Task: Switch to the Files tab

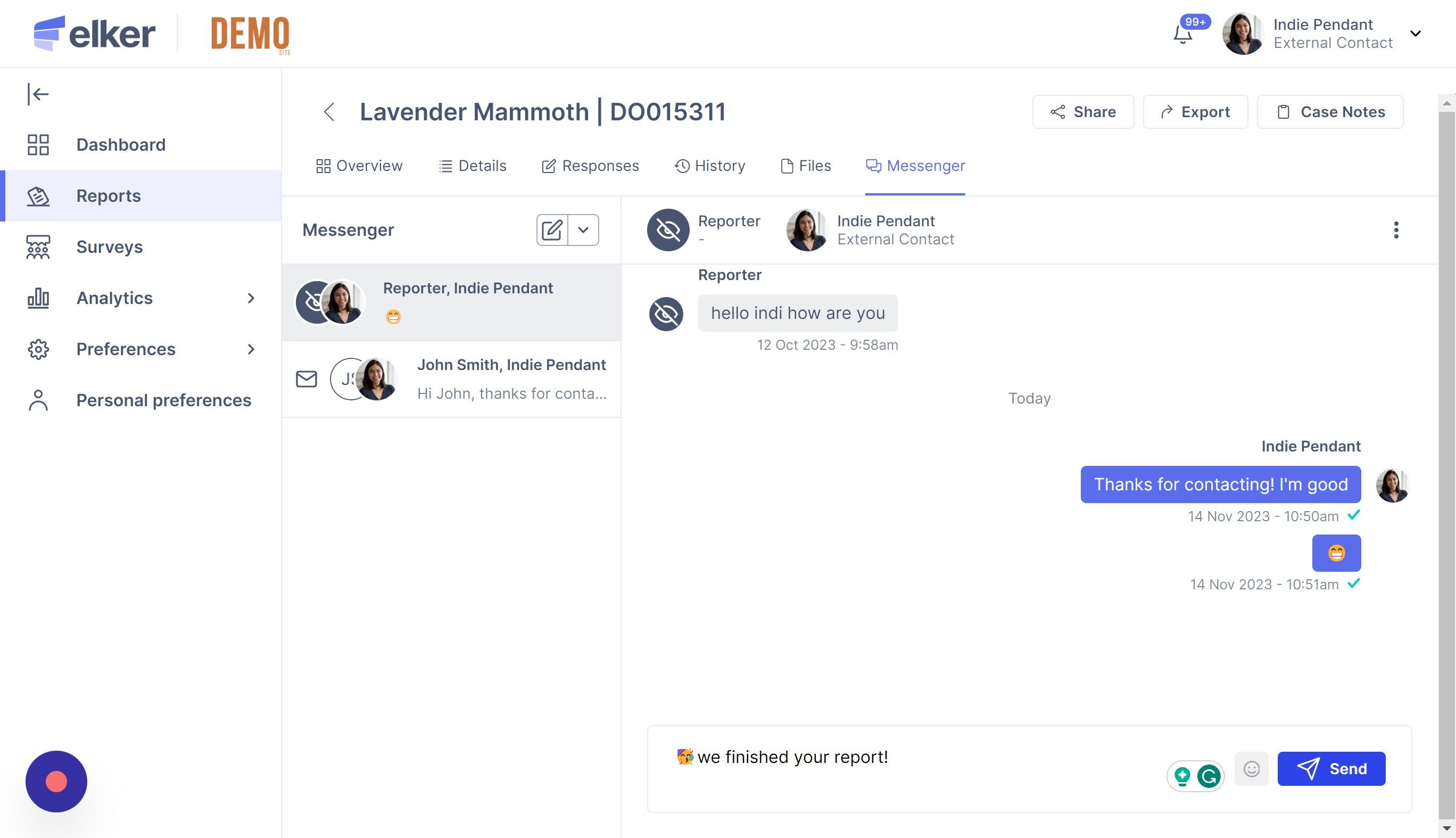Action: coord(805,166)
